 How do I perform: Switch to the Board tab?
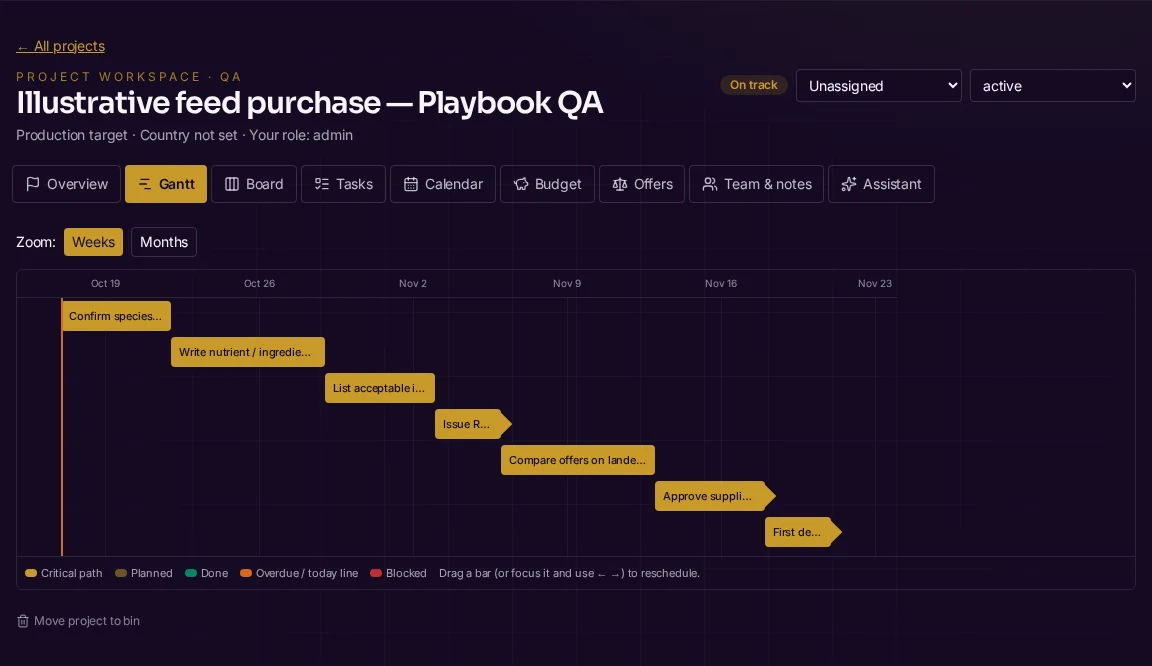tap(253, 184)
